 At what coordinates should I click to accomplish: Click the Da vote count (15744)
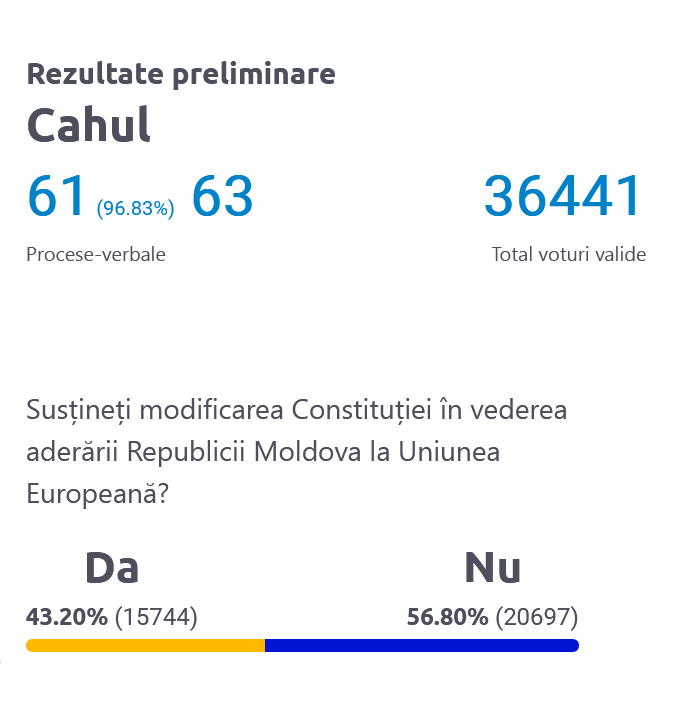click(x=156, y=617)
